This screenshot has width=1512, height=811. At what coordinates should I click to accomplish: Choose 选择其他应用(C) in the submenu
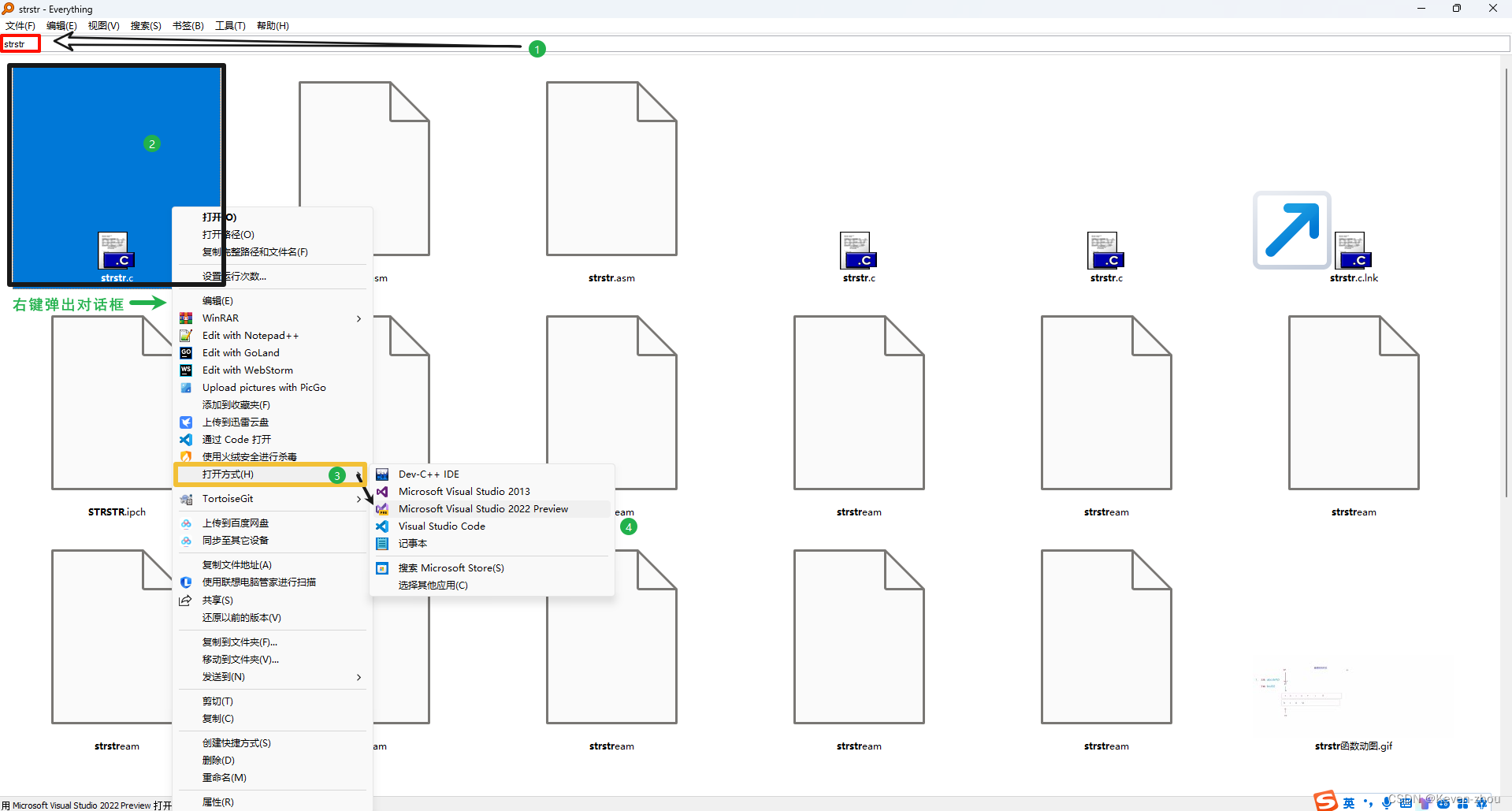tap(492, 586)
